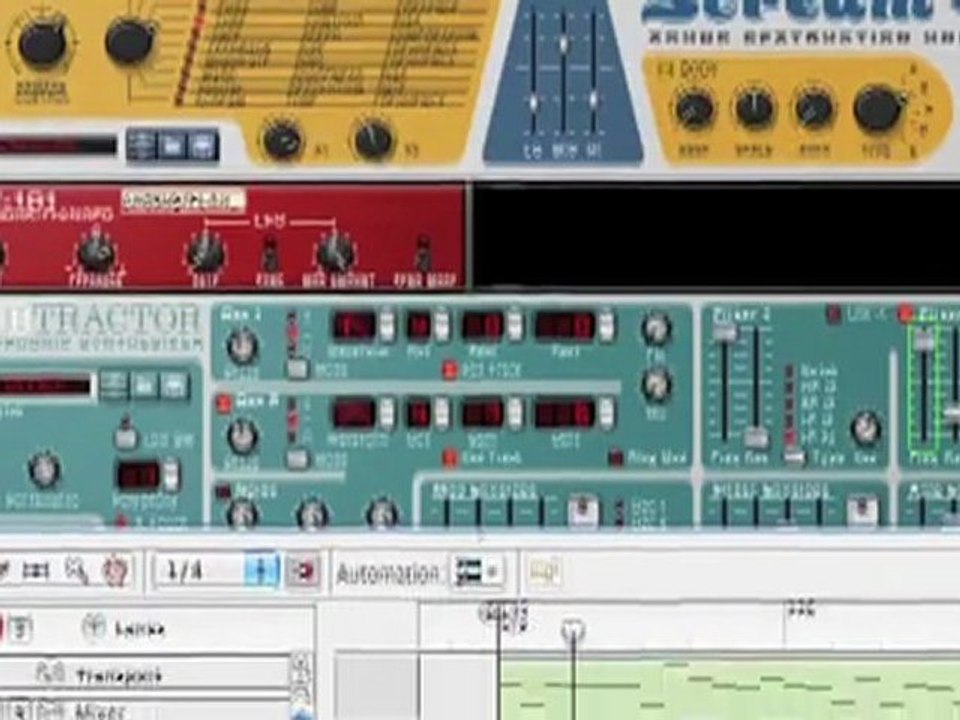
Task: Click the Scream 4 P1 knob
Action: pos(282,140)
